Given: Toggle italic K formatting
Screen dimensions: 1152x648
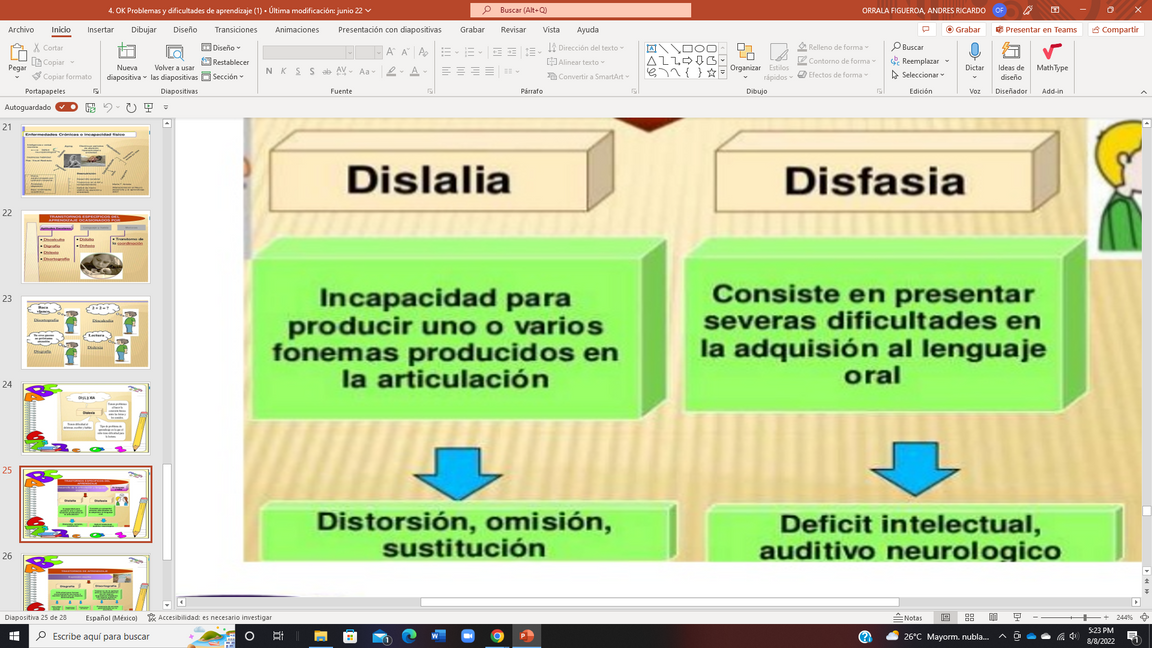Looking at the screenshot, I should [x=284, y=71].
